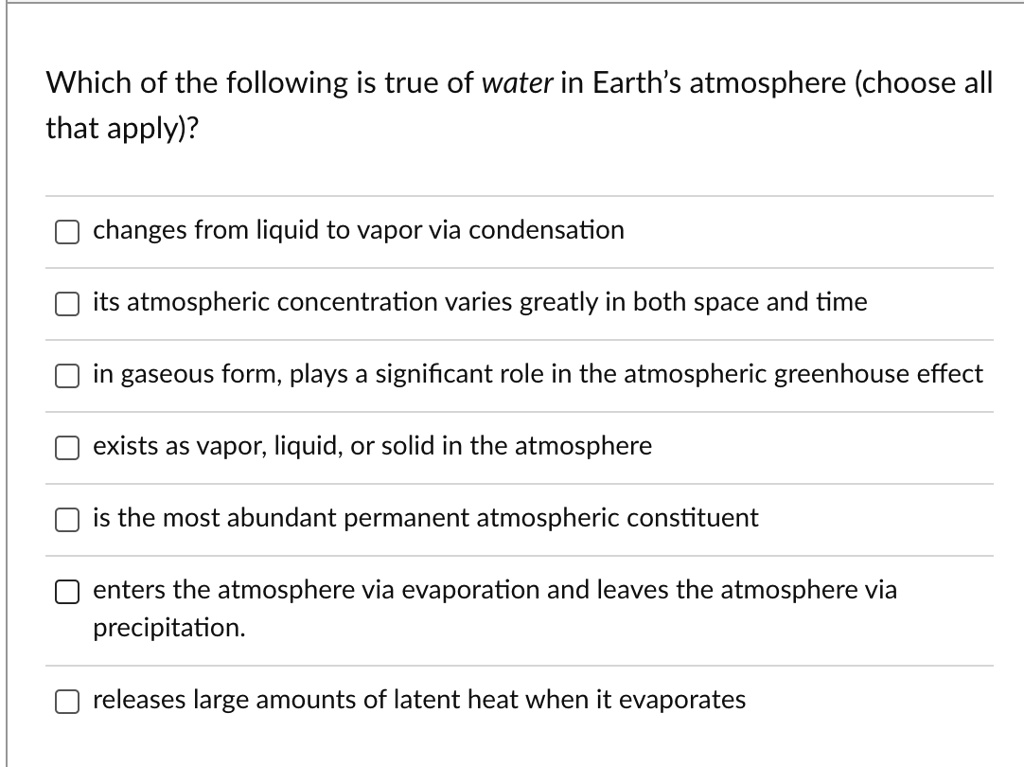Image resolution: width=1024 pixels, height=767 pixels.
Task: Click the greenhouse effect answer text
Action: click(x=537, y=374)
